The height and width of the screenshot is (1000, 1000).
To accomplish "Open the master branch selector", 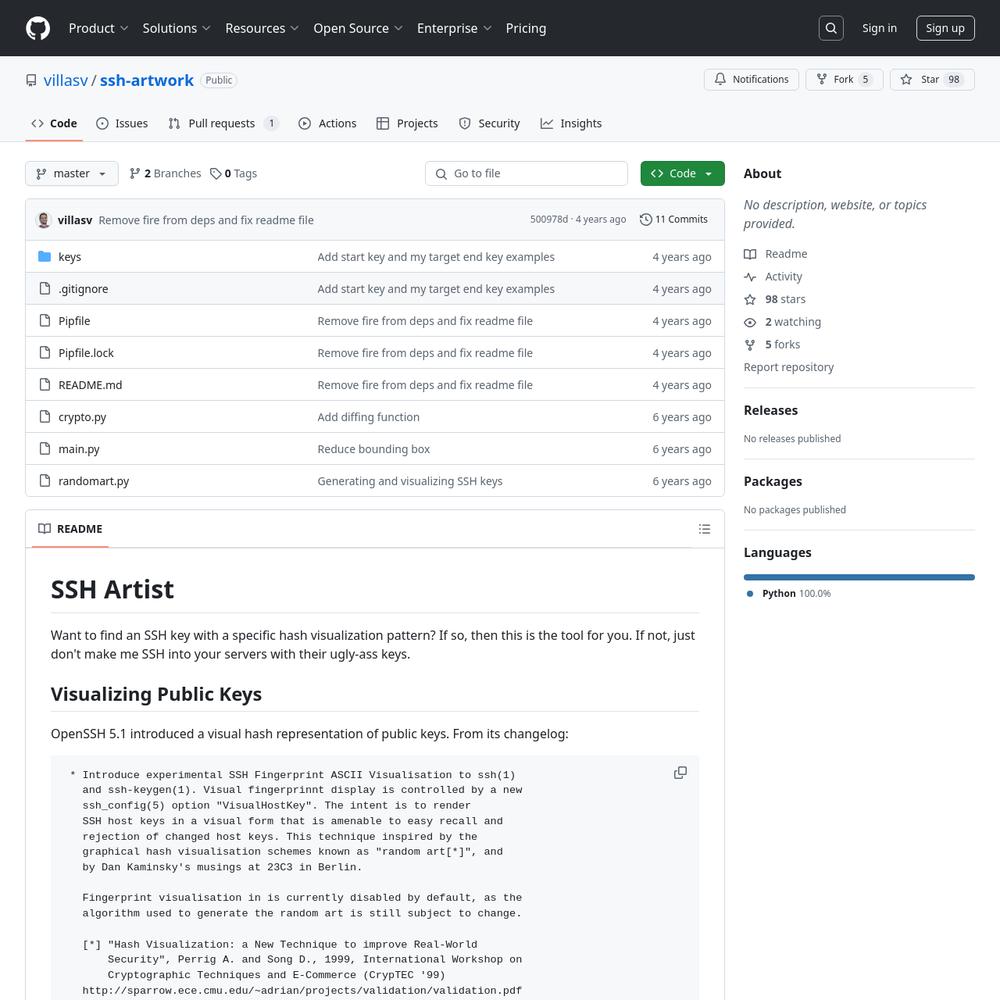I will pos(71,173).
